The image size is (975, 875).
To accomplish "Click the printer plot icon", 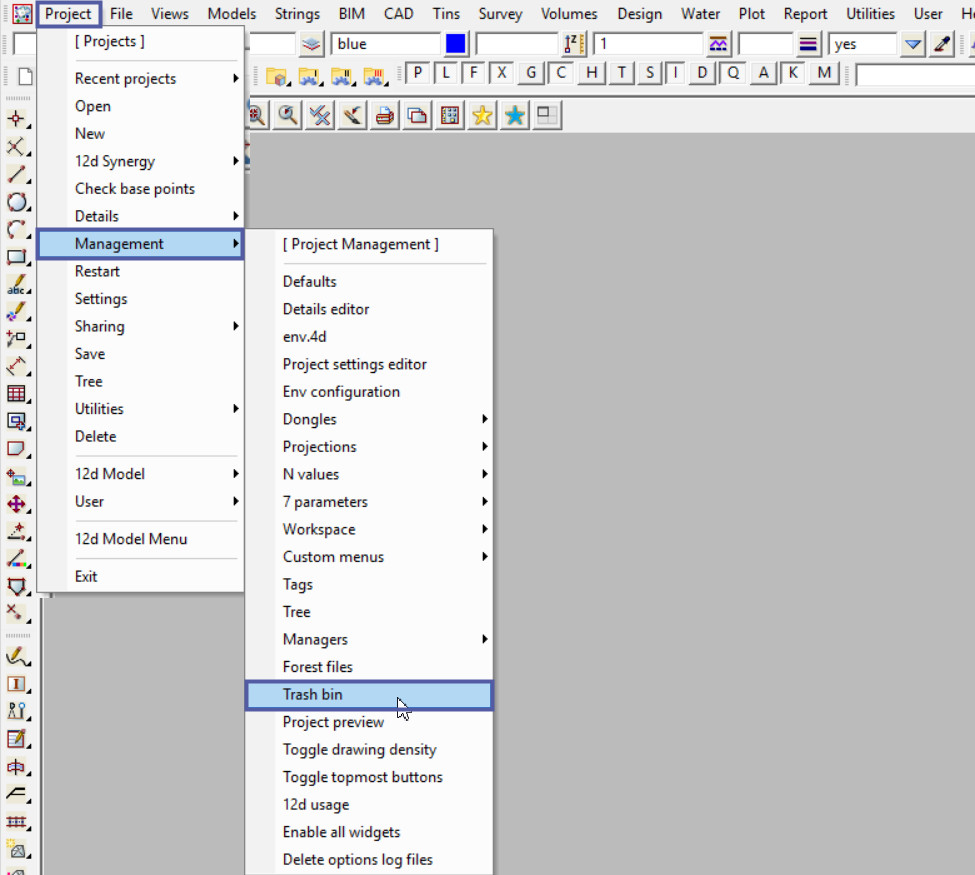I will coord(385,116).
